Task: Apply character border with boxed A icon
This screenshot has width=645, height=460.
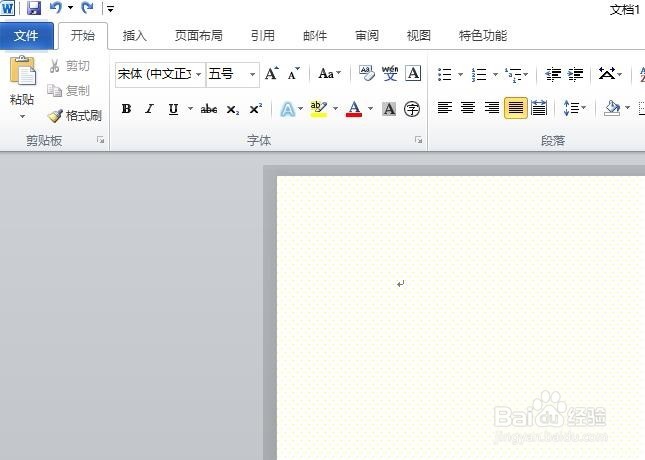Action: point(413,74)
